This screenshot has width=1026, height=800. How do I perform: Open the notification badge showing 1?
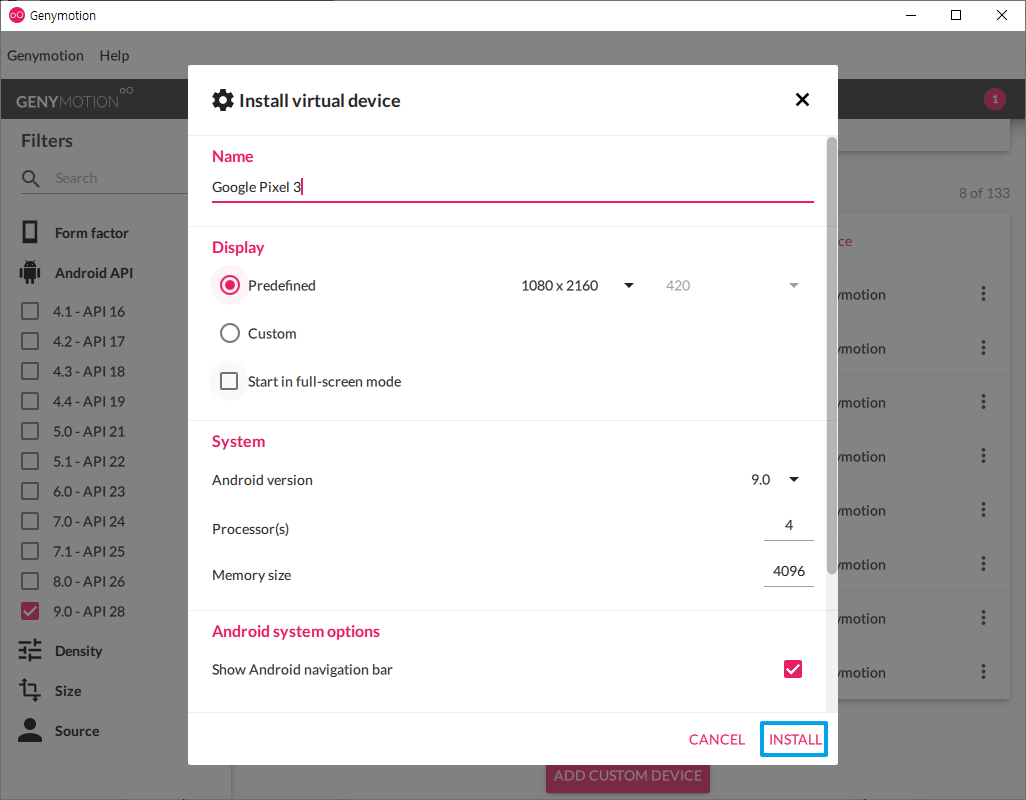click(995, 99)
